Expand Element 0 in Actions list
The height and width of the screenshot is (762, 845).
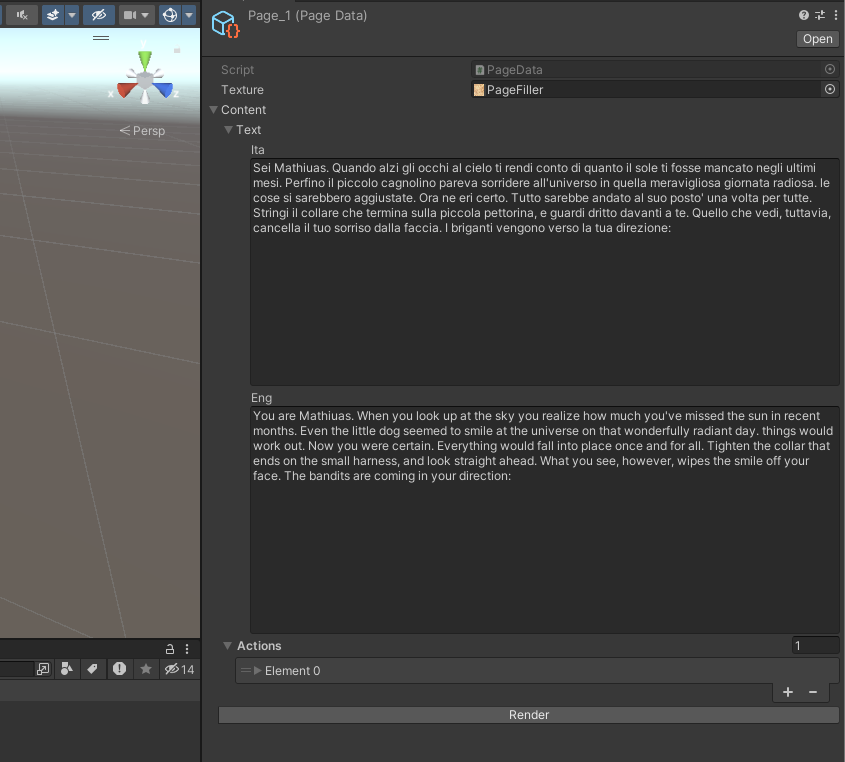[x=258, y=670]
